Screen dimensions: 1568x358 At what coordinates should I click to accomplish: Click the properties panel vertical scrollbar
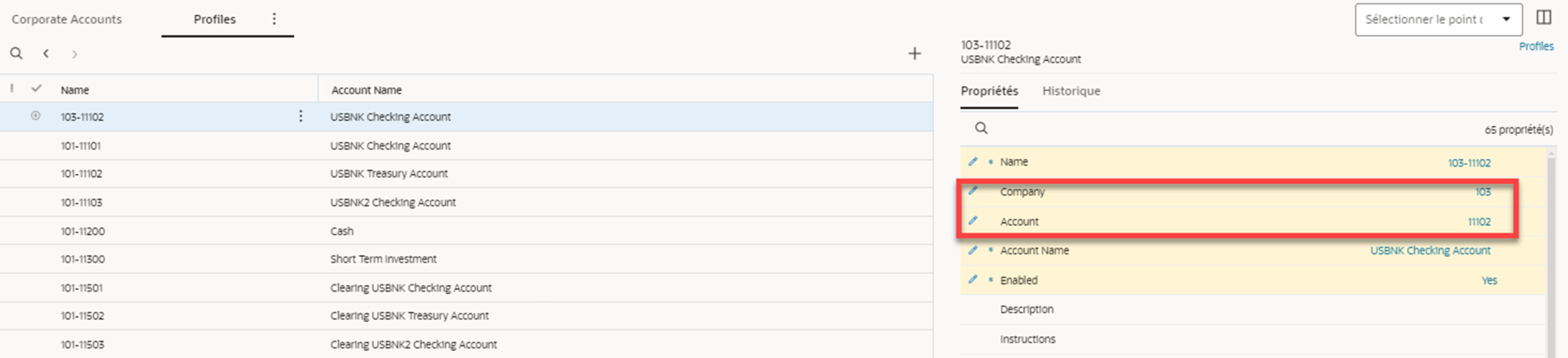[x=1552, y=251]
